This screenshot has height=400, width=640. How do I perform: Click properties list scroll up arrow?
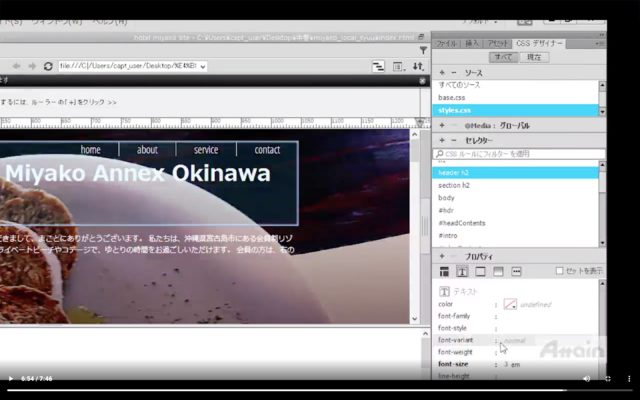click(602, 284)
